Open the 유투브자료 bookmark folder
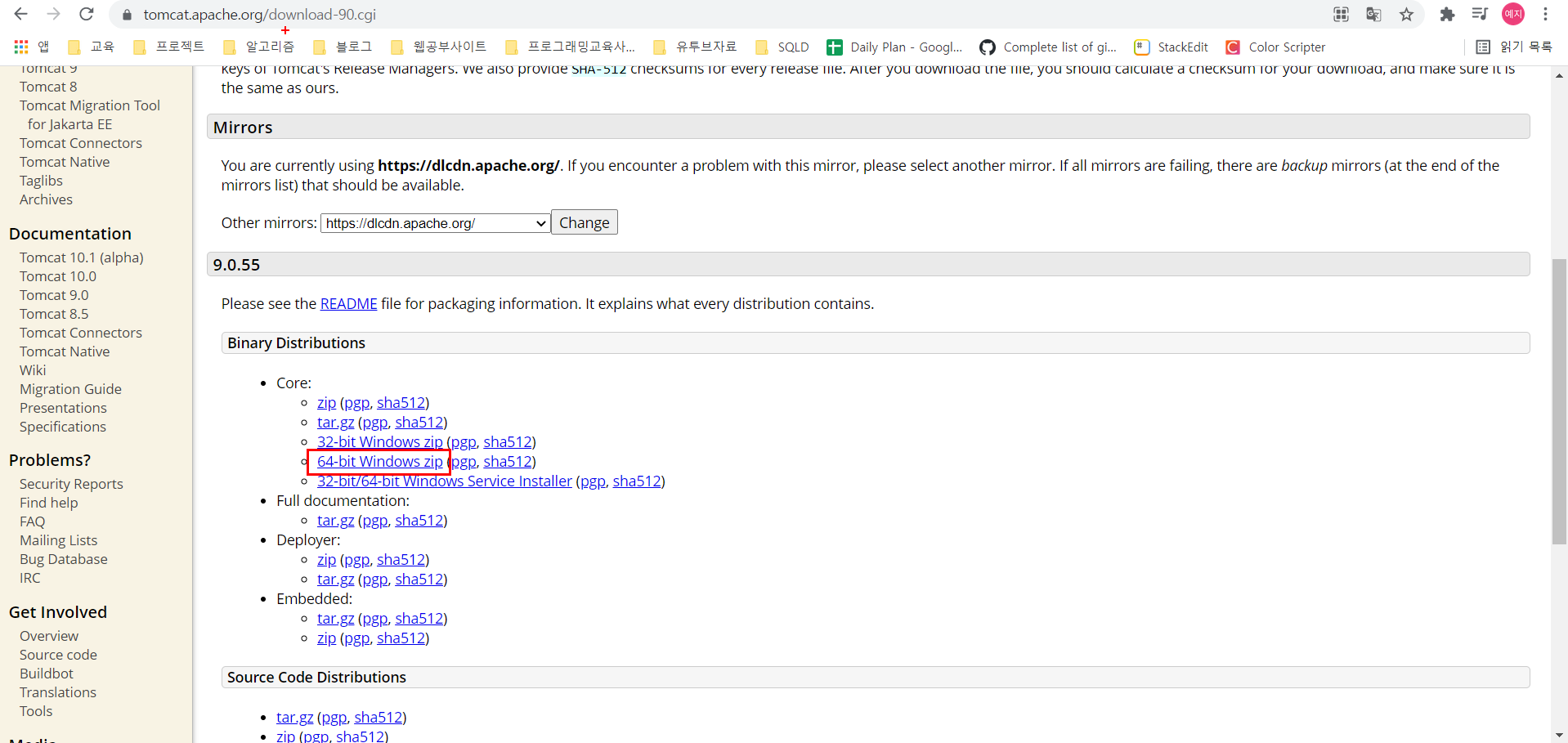 pyautogui.click(x=695, y=47)
